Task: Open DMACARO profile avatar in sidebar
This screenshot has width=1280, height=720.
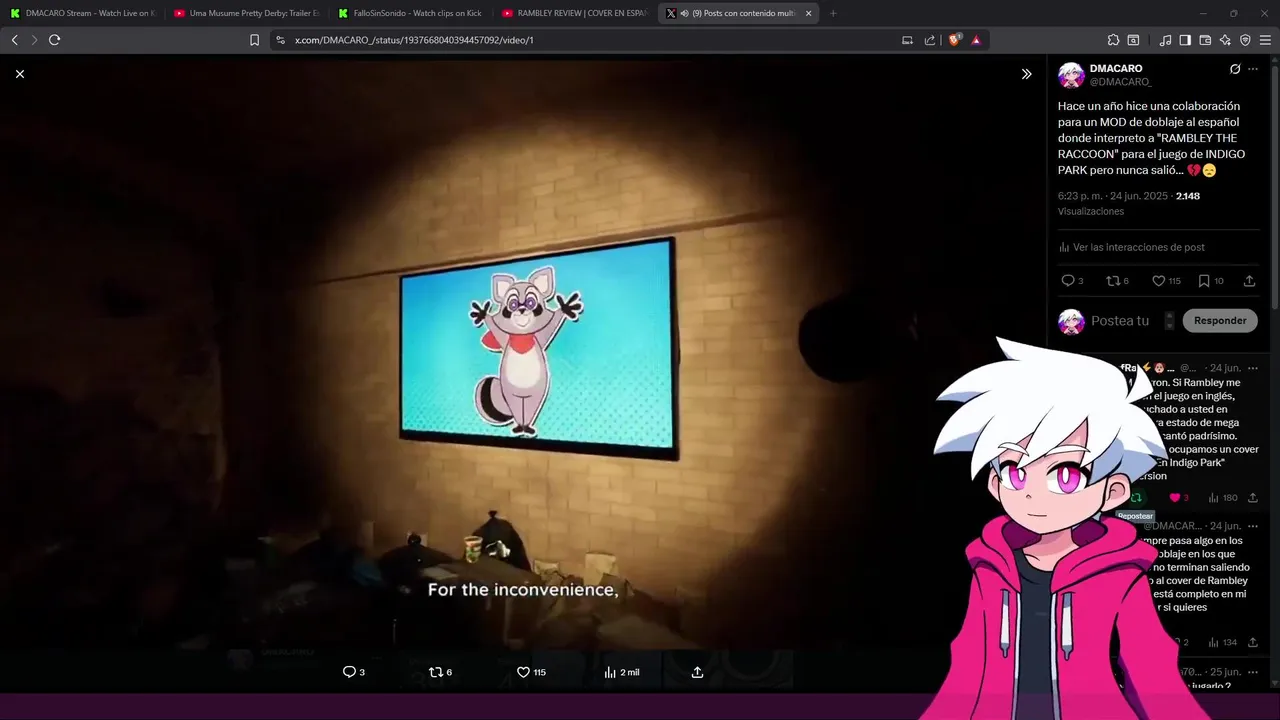Action: click(x=1071, y=75)
